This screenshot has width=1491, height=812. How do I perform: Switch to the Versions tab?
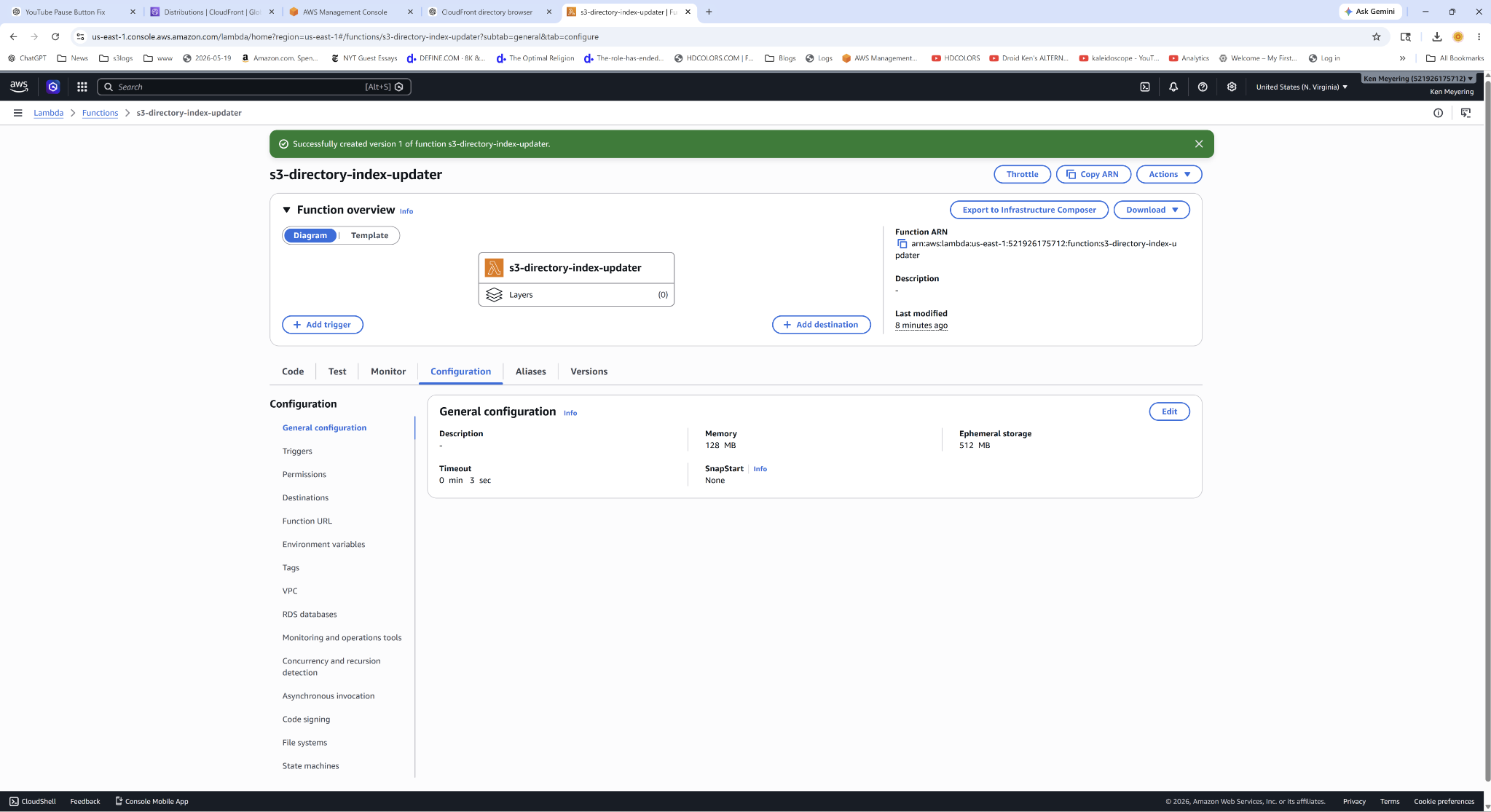pos(589,371)
